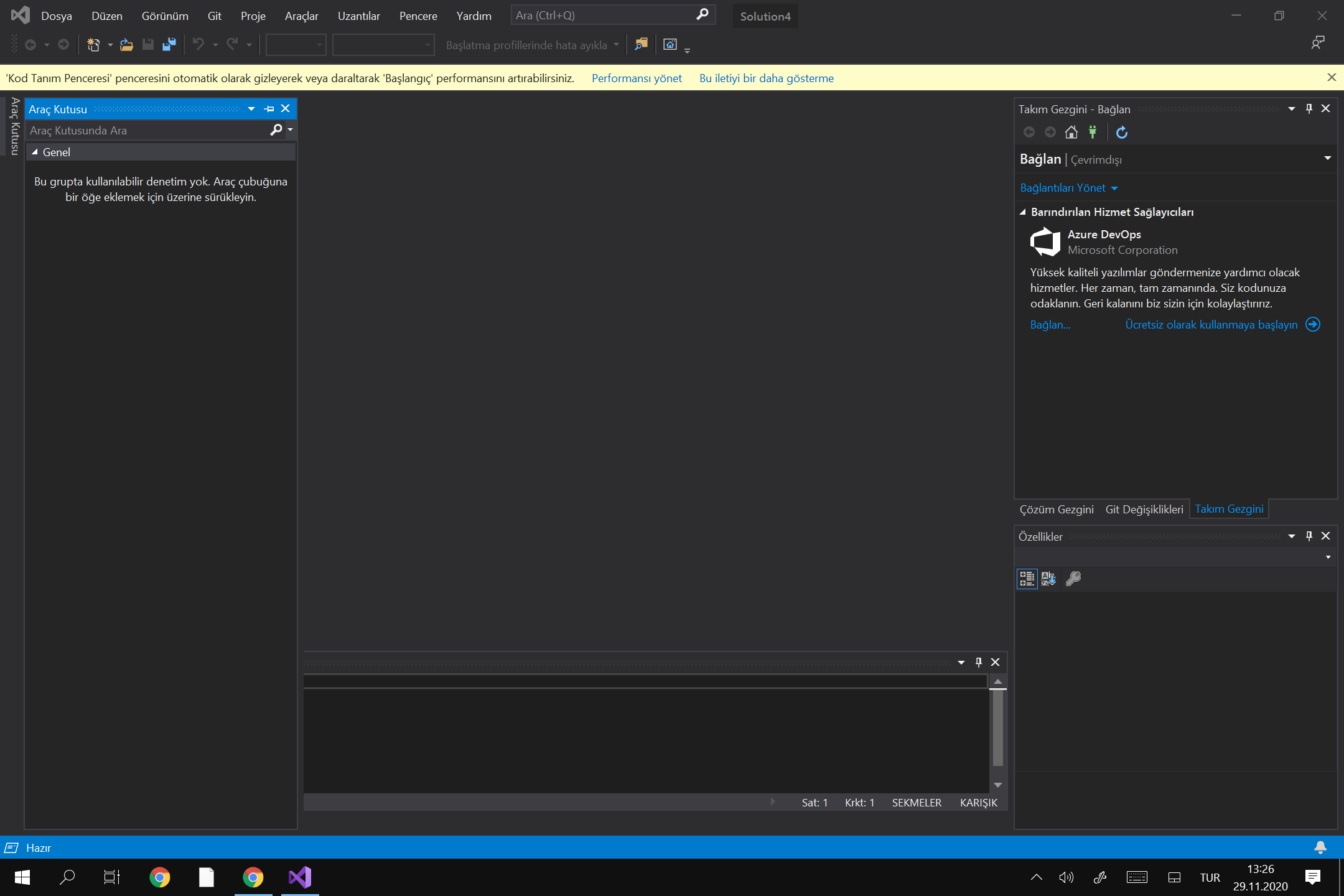The height and width of the screenshot is (896, 1344).
Task: Click Ücretsiz olarak kullanmaya başlayın link
Action: [1211, 325]
